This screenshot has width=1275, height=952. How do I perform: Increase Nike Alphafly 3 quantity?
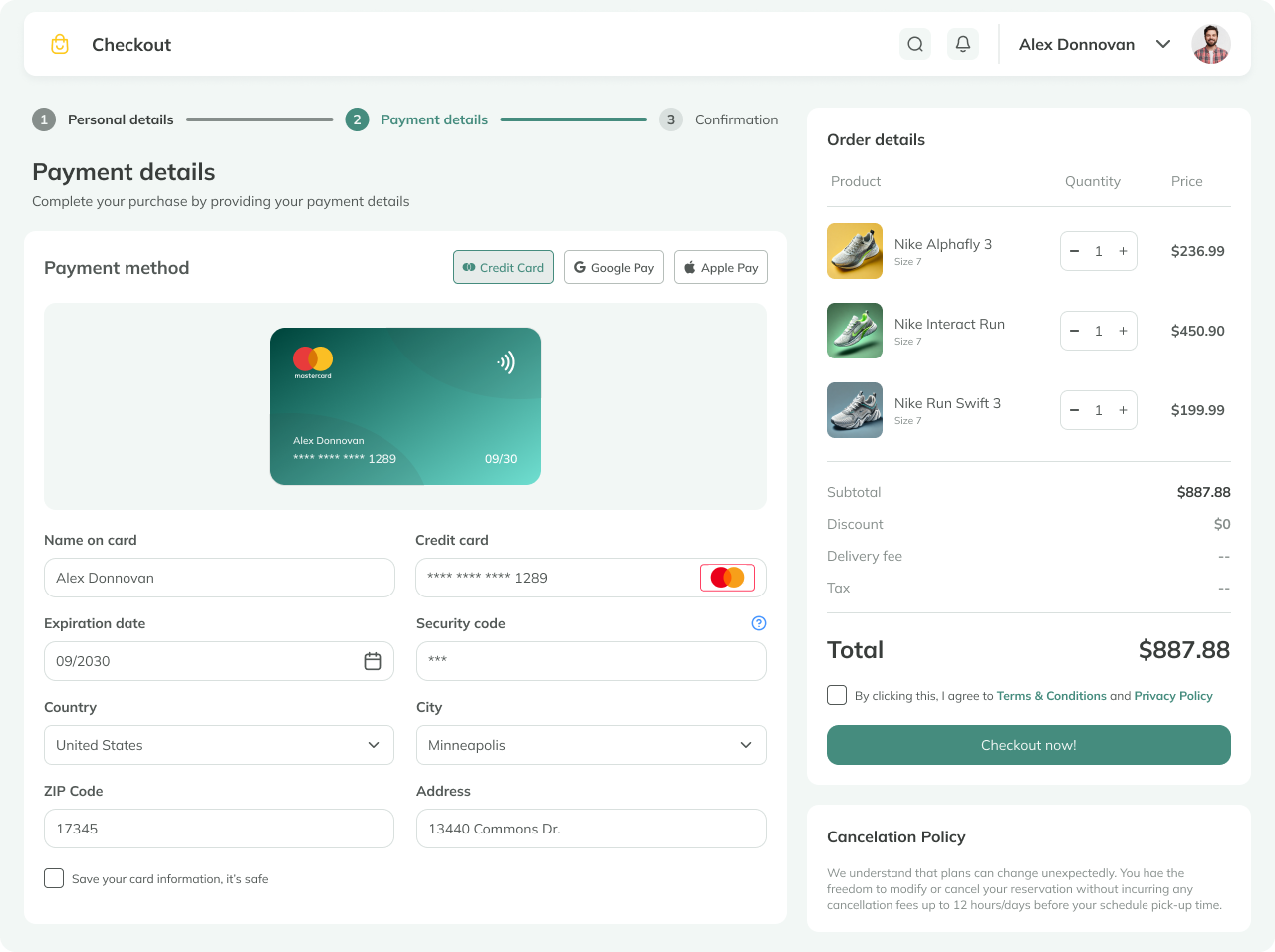coord(1123,251)
